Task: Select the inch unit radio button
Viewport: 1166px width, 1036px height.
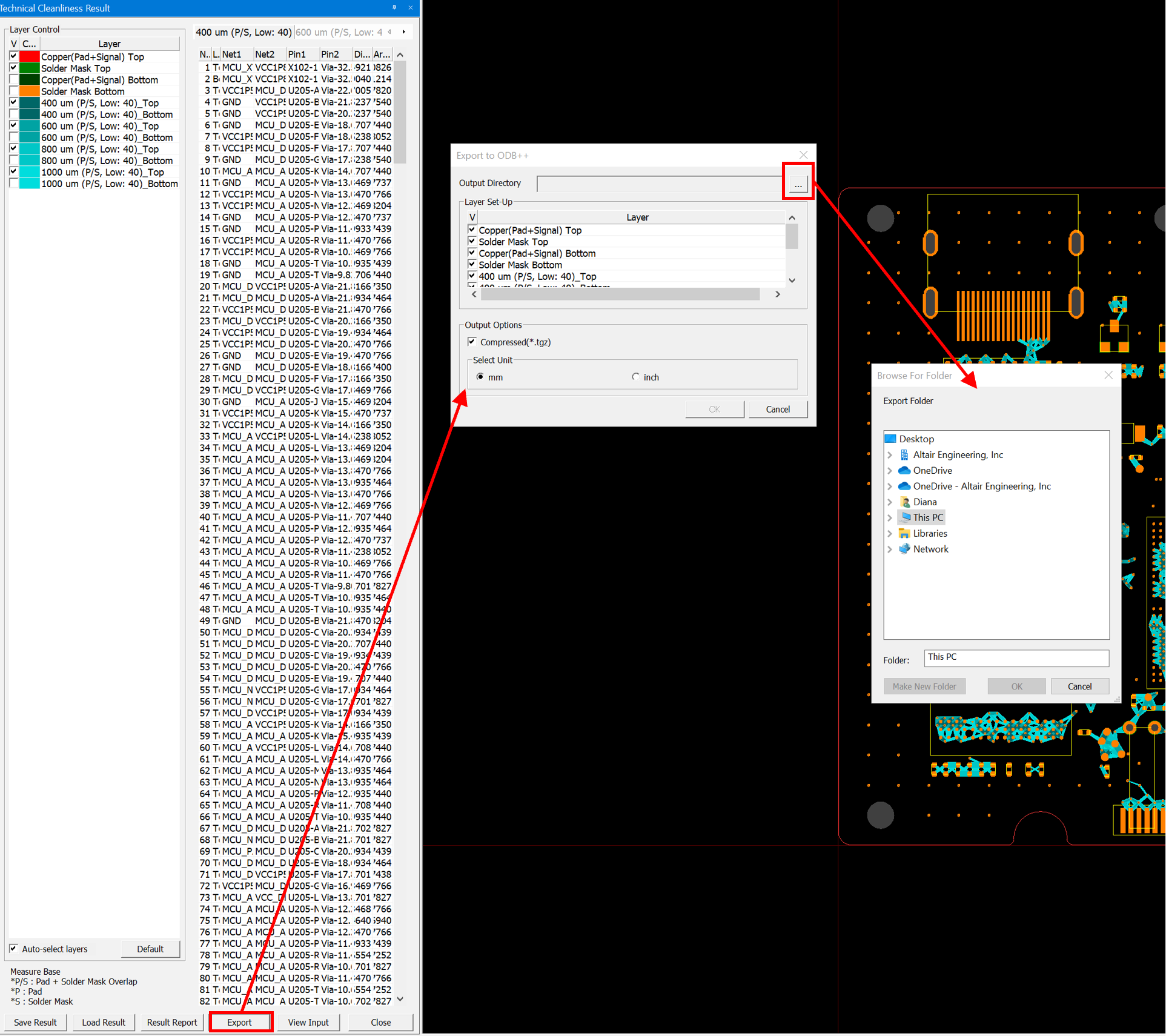Action: 635,377
